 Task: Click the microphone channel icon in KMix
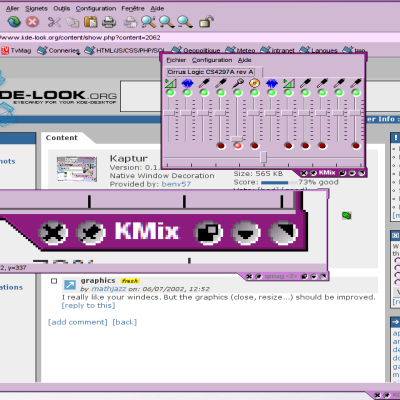pyautogui.click(x=238, y=83)
